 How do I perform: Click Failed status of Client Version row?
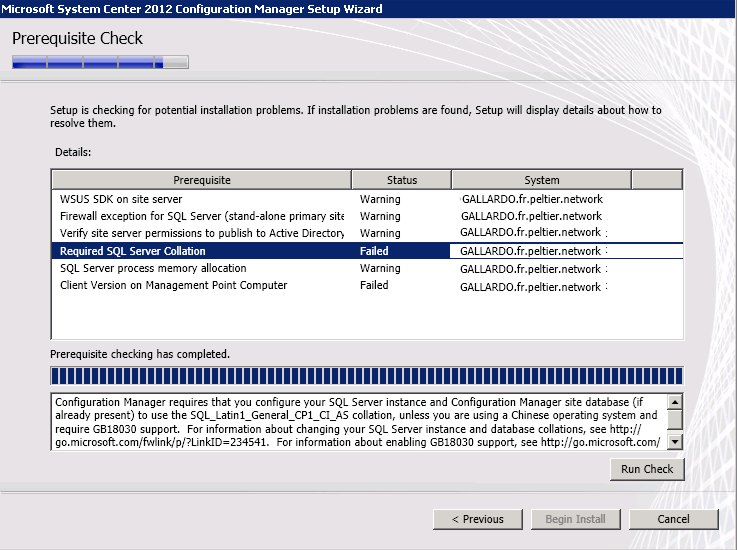374,285
